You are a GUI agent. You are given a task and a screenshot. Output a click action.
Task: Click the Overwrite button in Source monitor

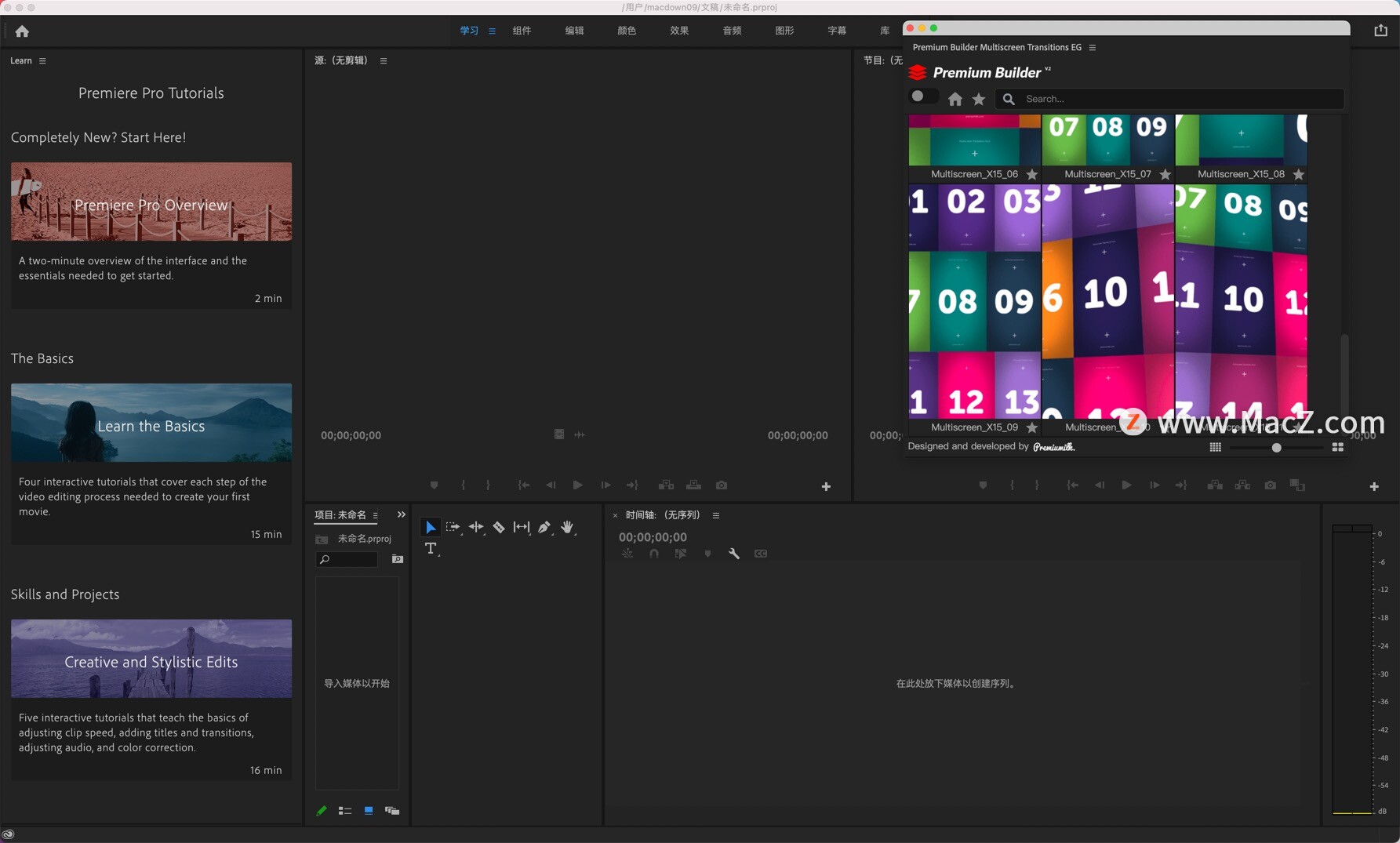[x=694, y=485]
